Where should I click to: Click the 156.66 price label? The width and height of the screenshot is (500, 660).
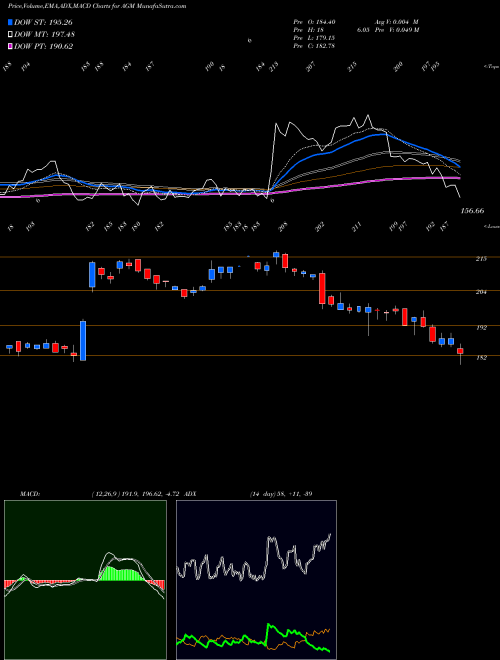(x=472, y=211)
